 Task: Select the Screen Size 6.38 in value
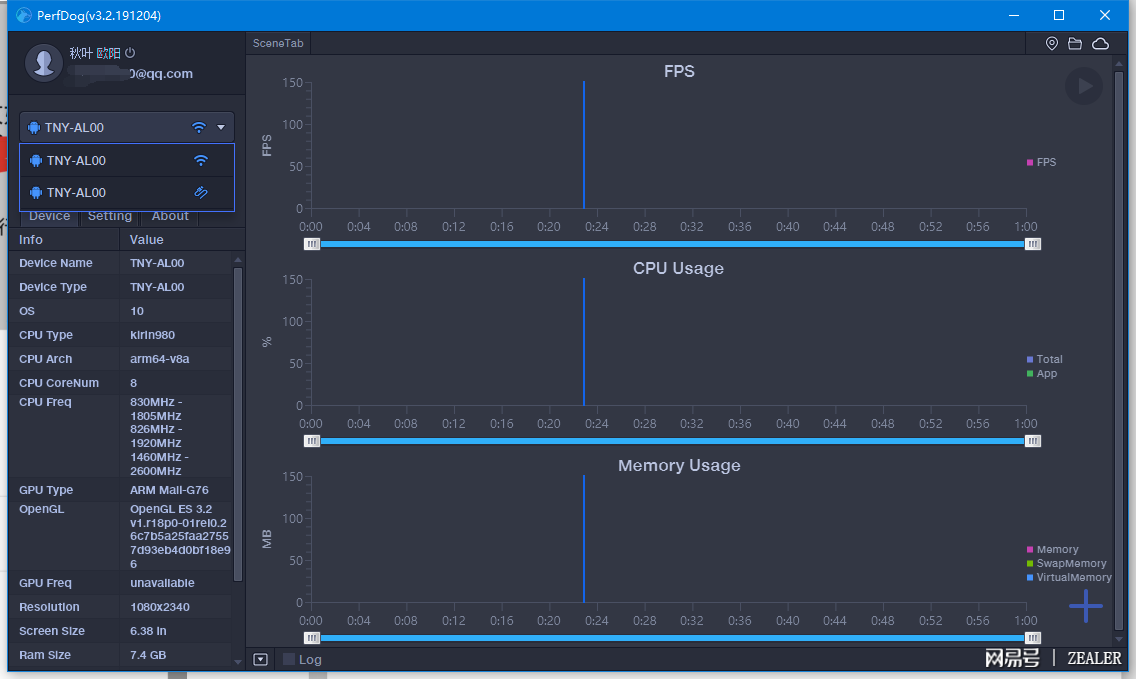pos(148,631)
